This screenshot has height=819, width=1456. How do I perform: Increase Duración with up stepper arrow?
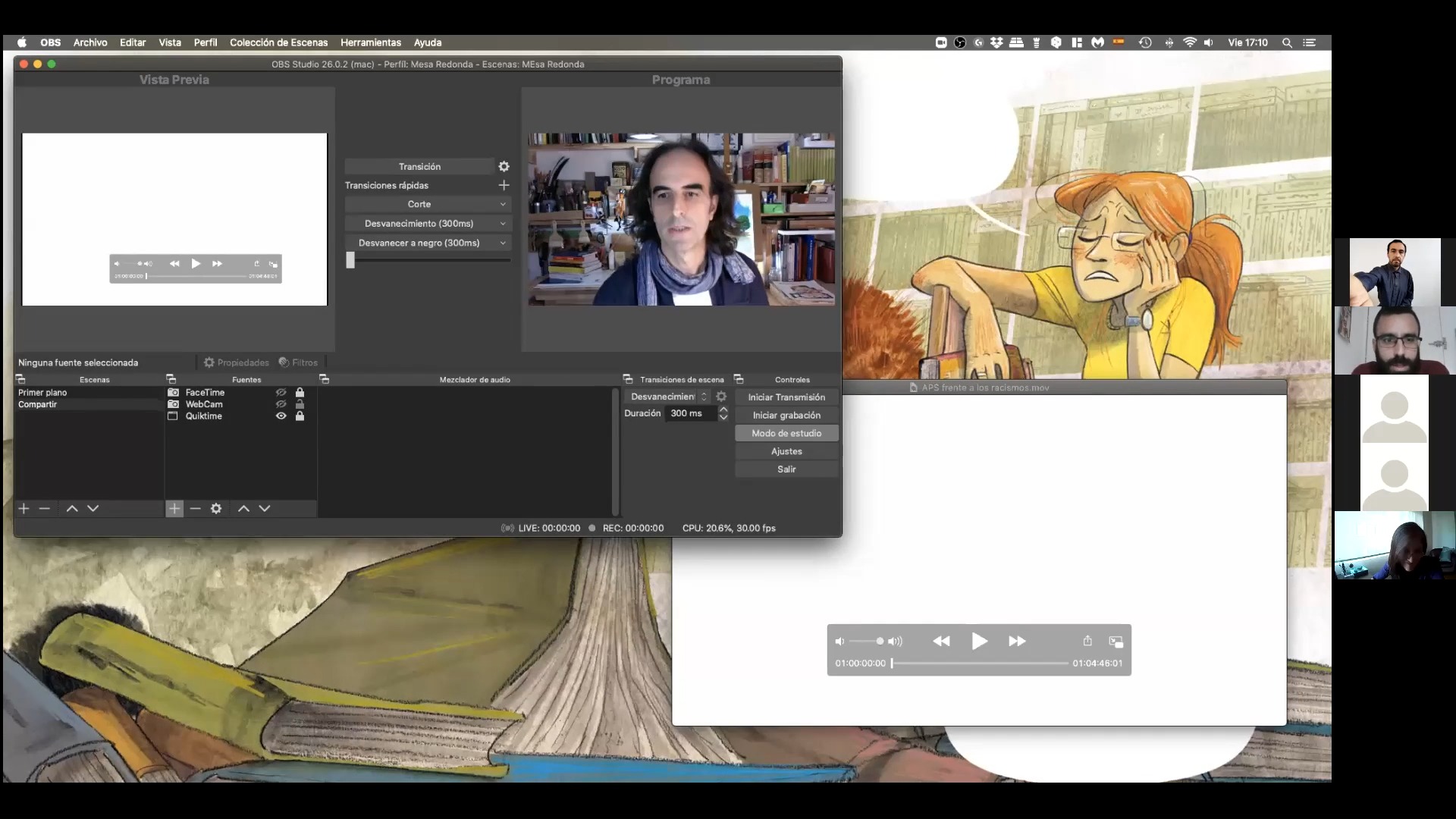[723, 409]
